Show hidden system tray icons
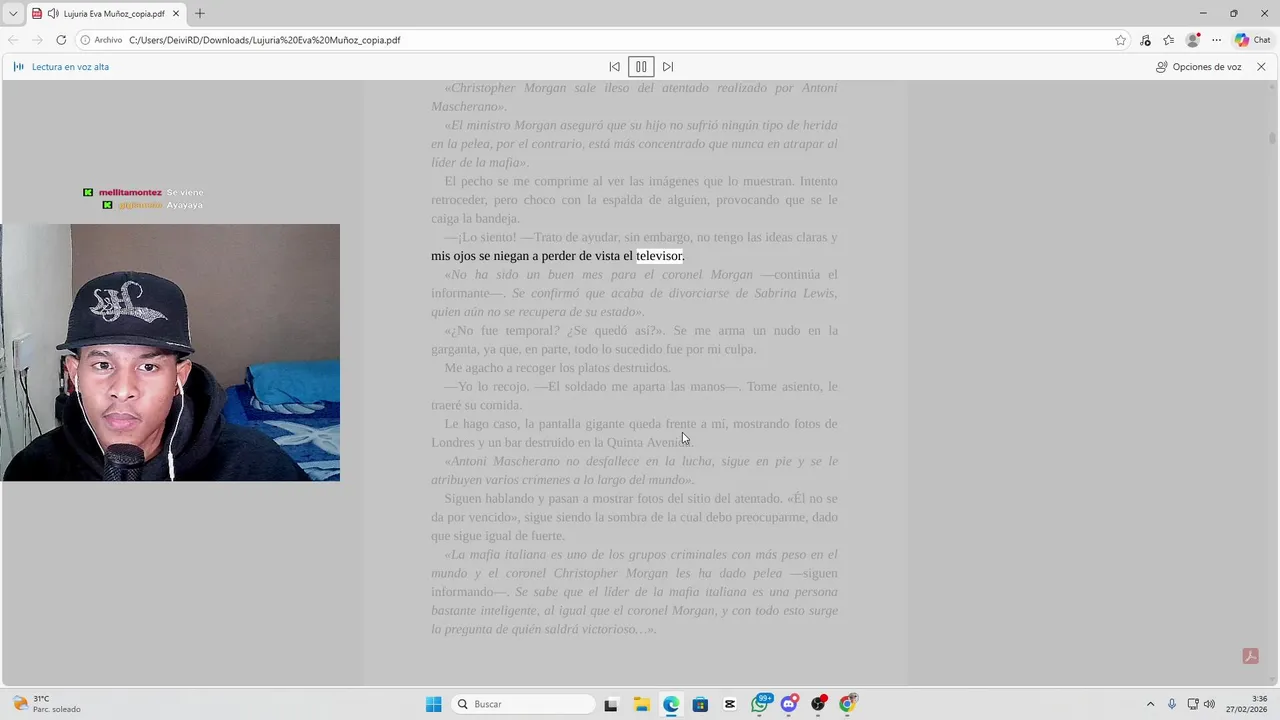Screen dimensions: 1280x720 [x=1150, y=704]
